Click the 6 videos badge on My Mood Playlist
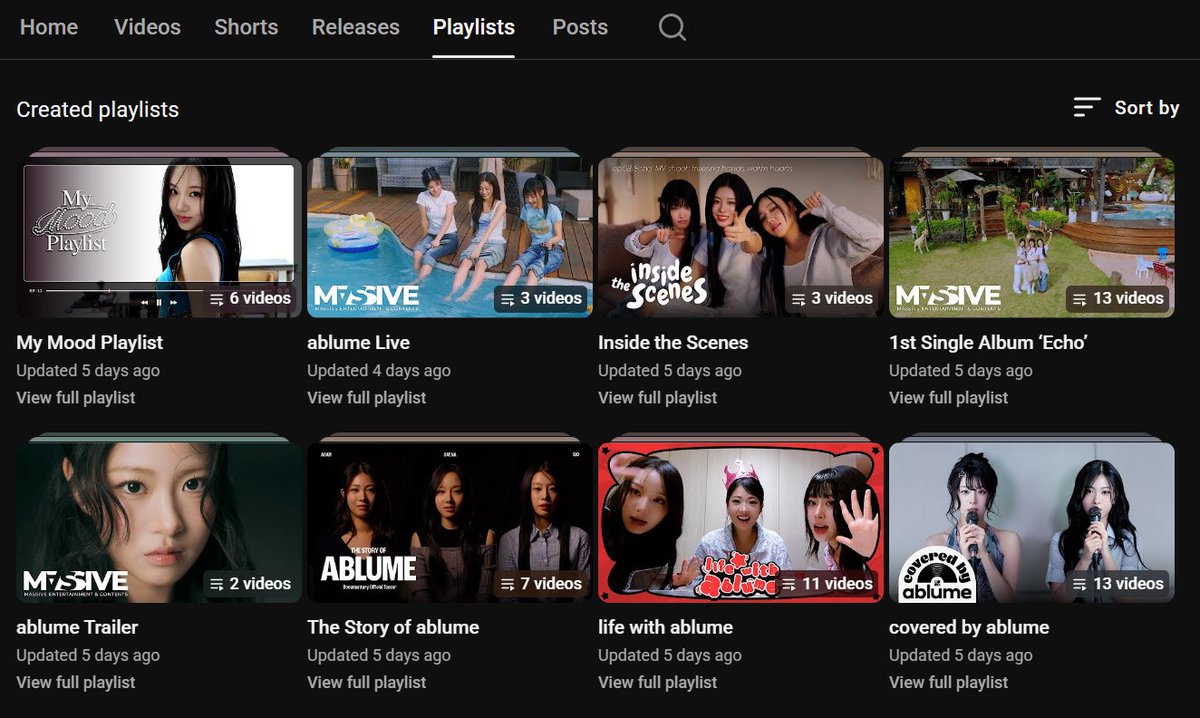 click(x=250, y=298)
